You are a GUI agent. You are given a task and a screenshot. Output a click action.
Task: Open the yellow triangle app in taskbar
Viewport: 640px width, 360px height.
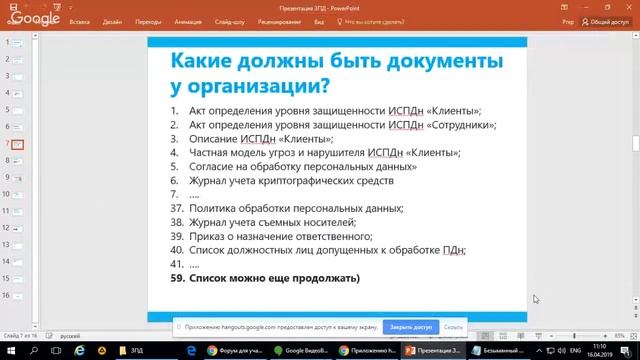(x=102, y=351)
